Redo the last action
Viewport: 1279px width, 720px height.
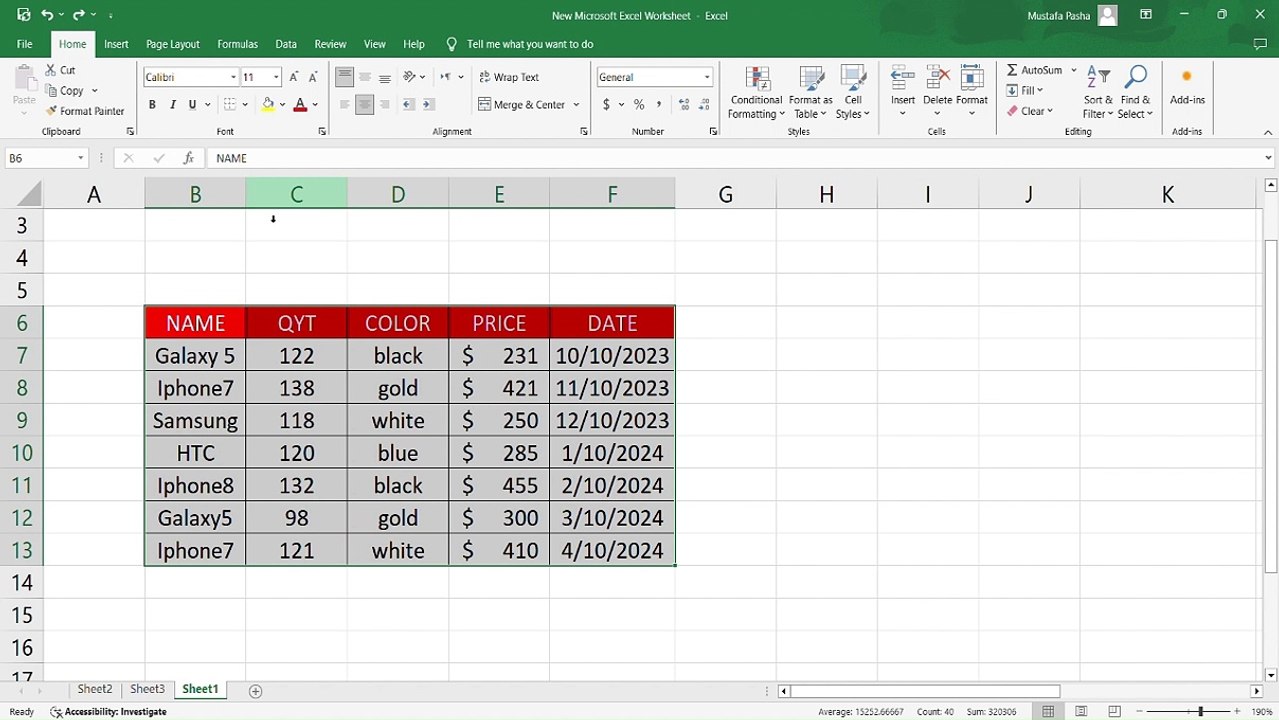point(78,15)
